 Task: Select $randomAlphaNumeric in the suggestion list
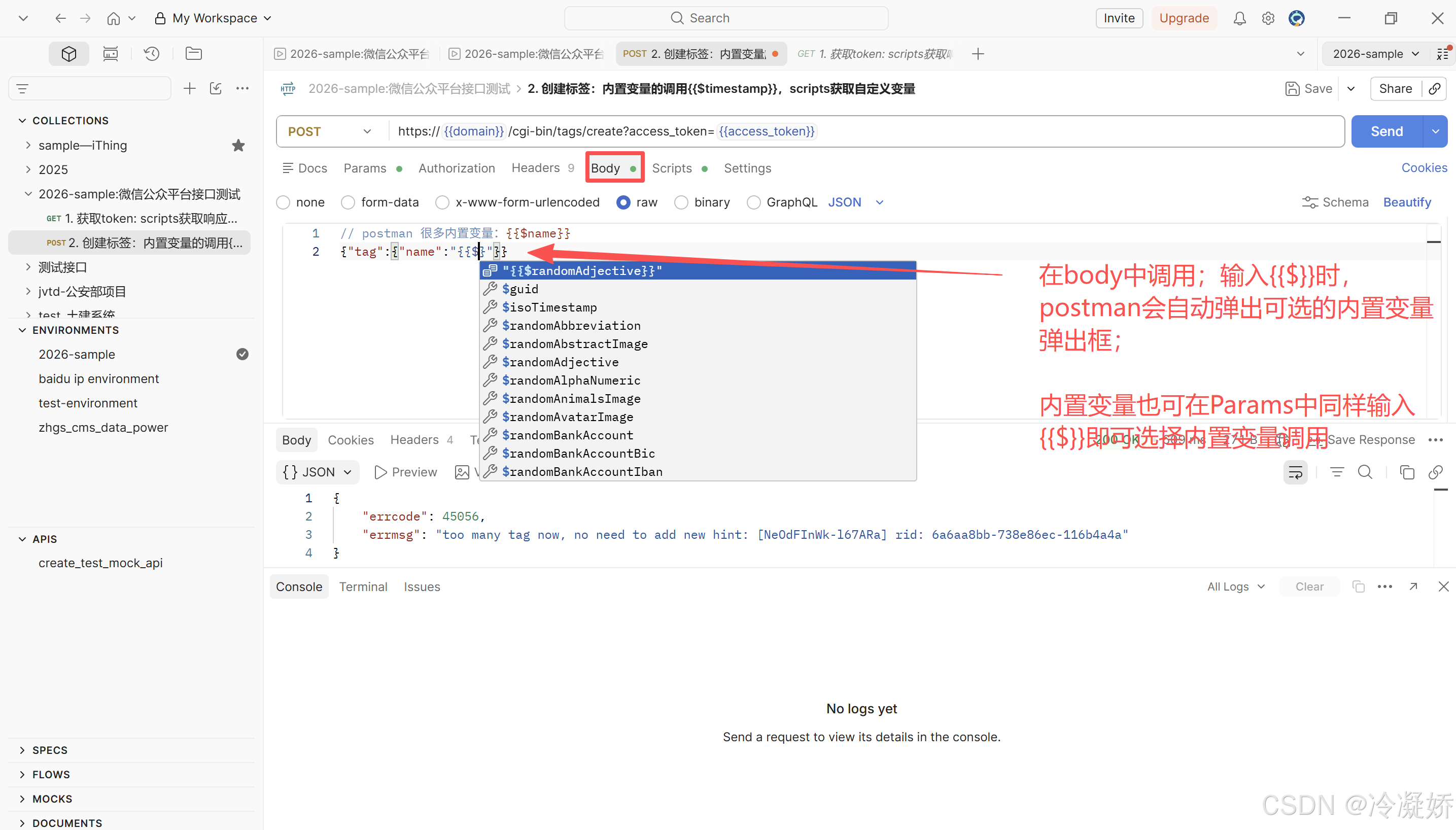click(698, 380)
